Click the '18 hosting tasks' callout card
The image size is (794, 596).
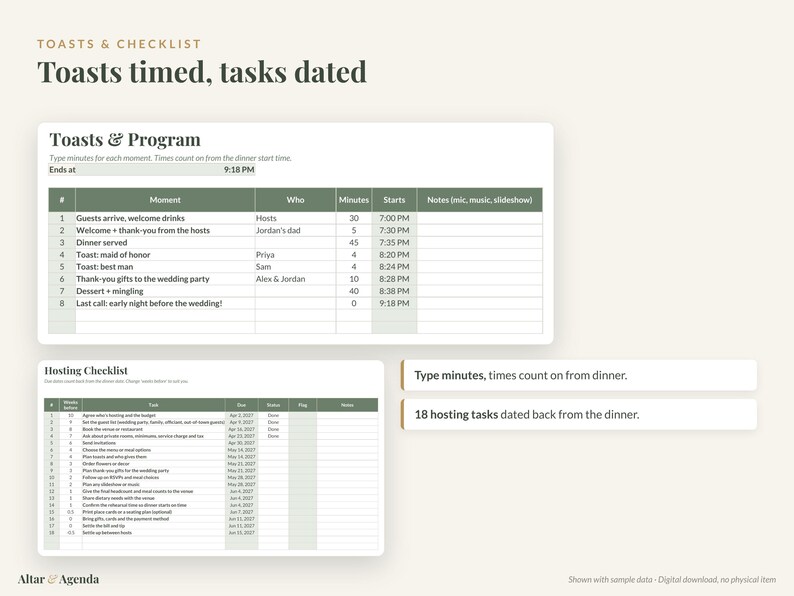point(579,414)
